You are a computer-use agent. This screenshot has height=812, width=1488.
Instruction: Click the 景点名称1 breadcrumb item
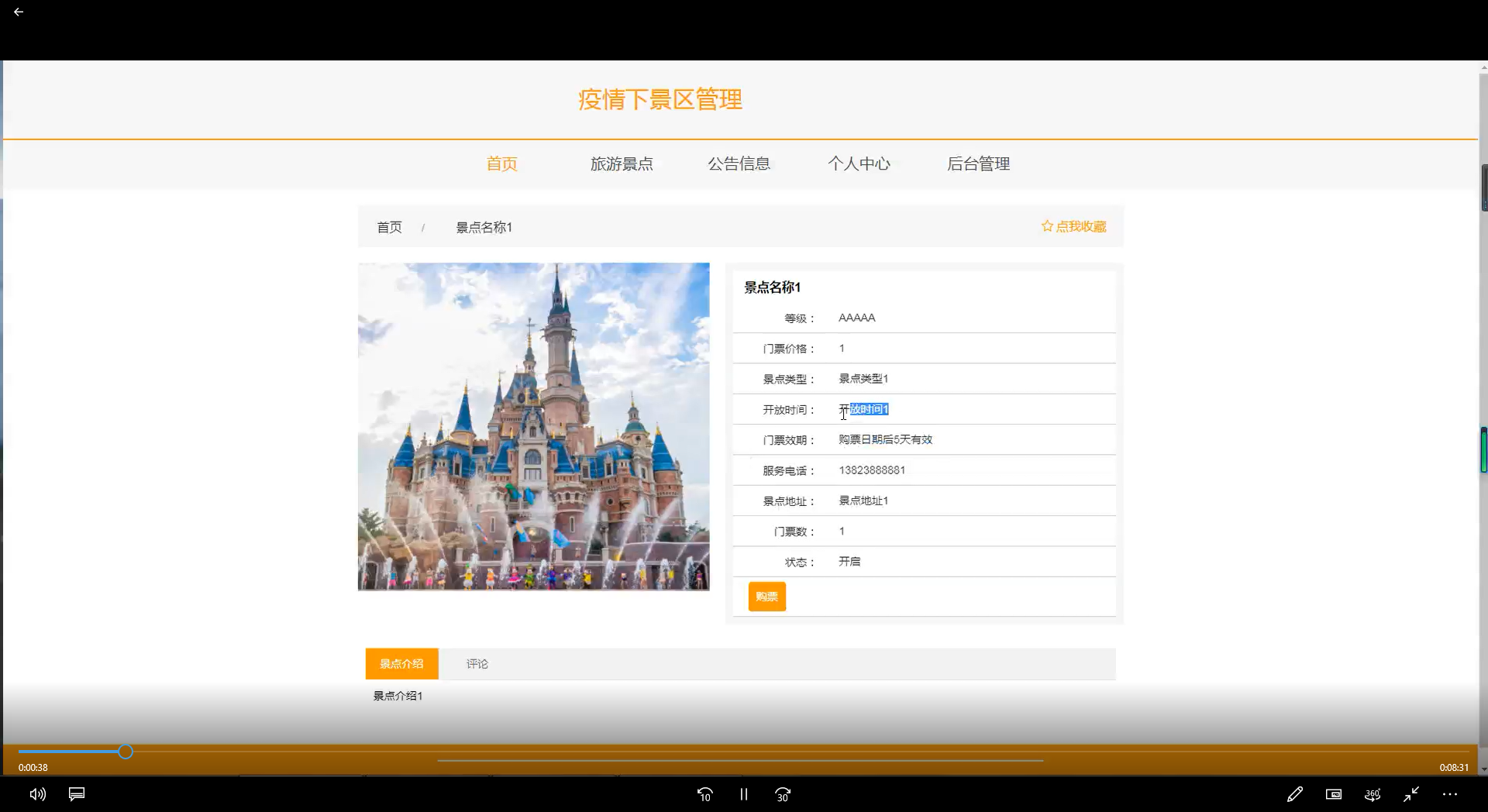pos(484,227)
